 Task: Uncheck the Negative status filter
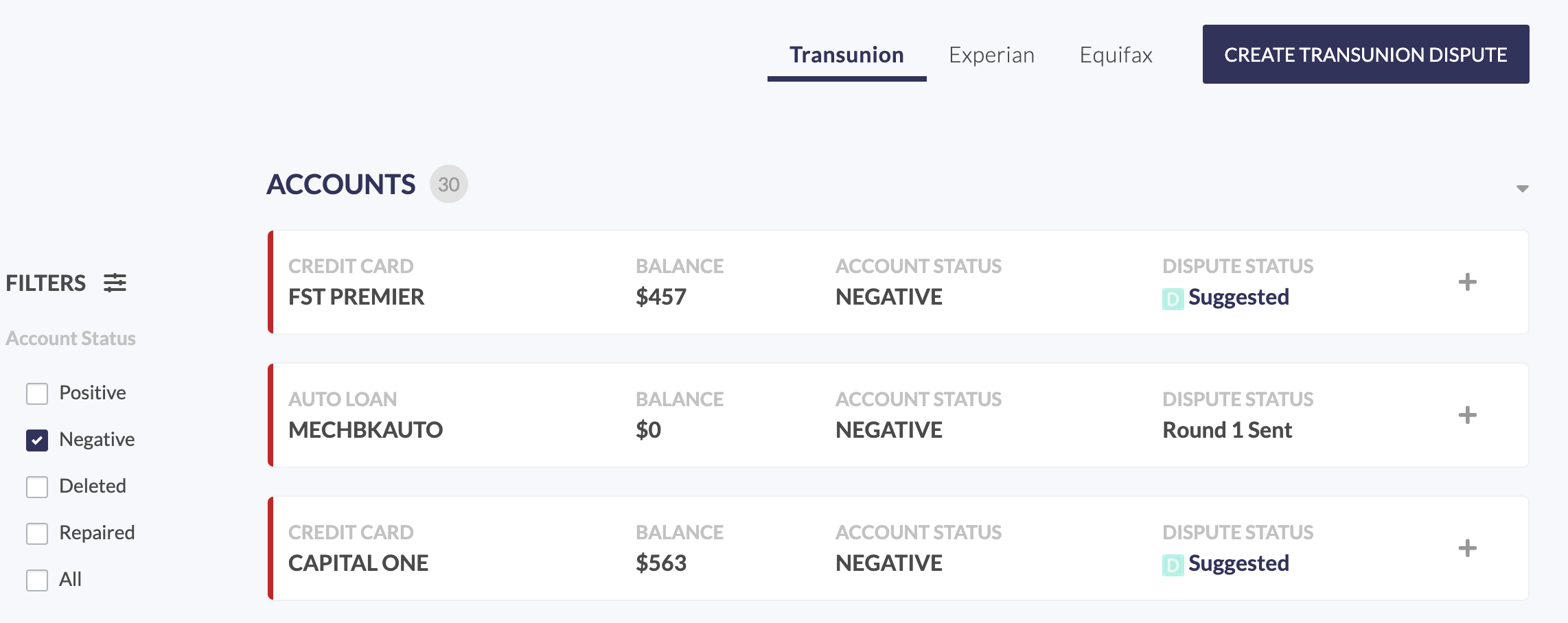click(x=37, y=440)
